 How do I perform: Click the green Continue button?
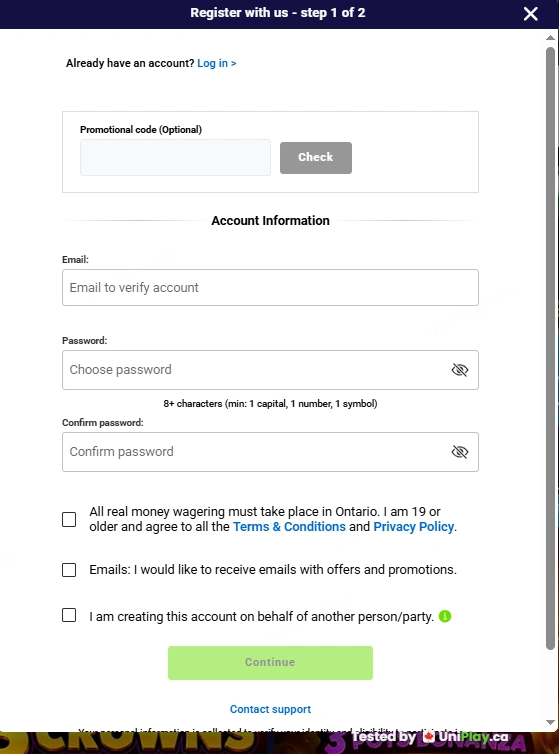tap(270, 663)
